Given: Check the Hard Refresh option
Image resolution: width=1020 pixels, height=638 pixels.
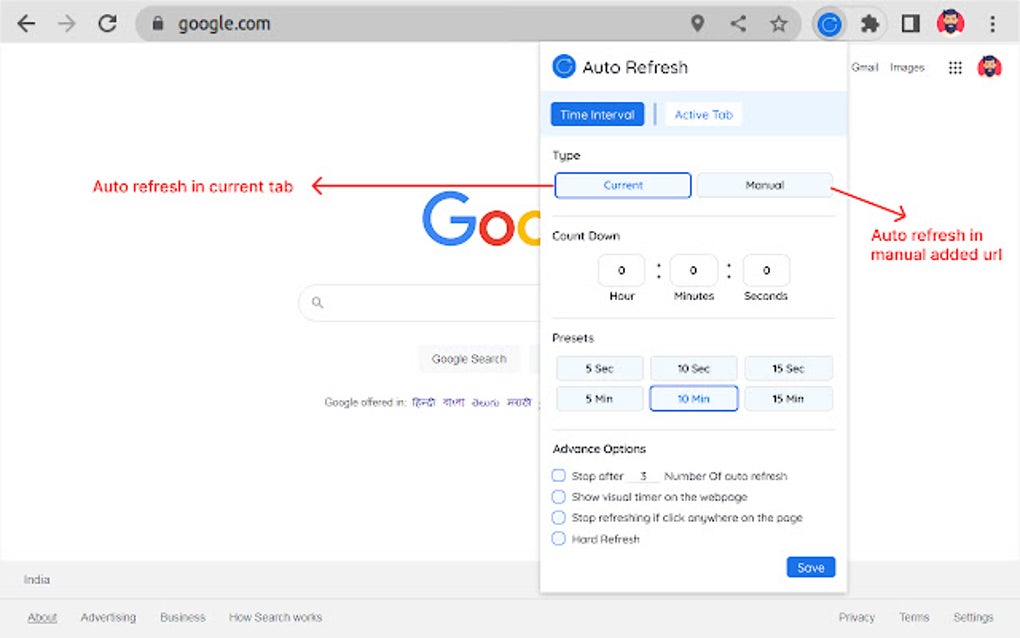Looking at the screenshot, I should 559,538.
